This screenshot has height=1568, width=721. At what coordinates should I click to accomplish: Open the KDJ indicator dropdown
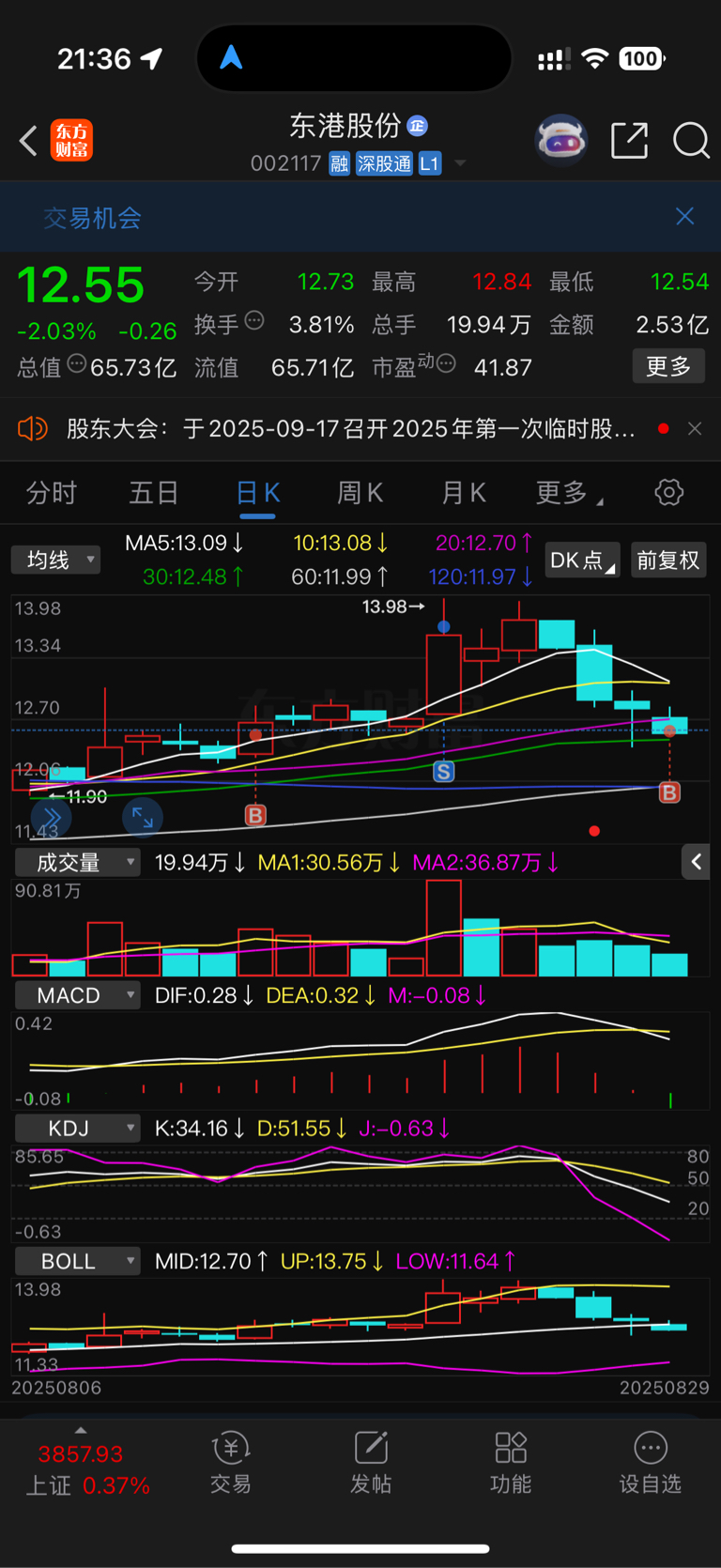coord(78,1128)
